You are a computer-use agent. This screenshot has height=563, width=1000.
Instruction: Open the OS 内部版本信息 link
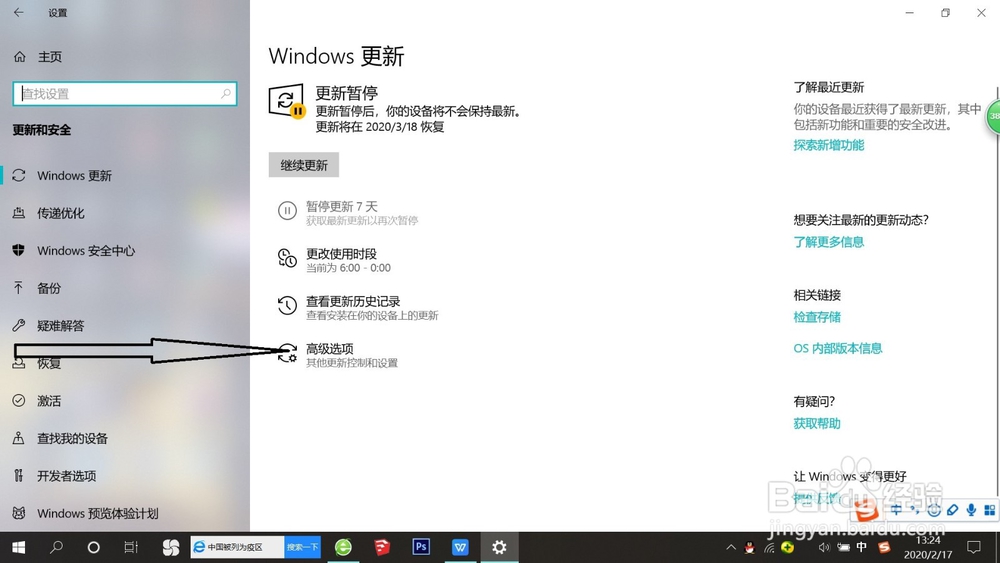pos(837,348)
